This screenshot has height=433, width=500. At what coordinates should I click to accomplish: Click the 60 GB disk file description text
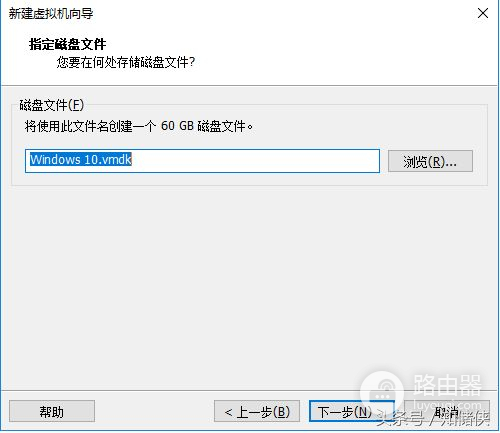139,126
